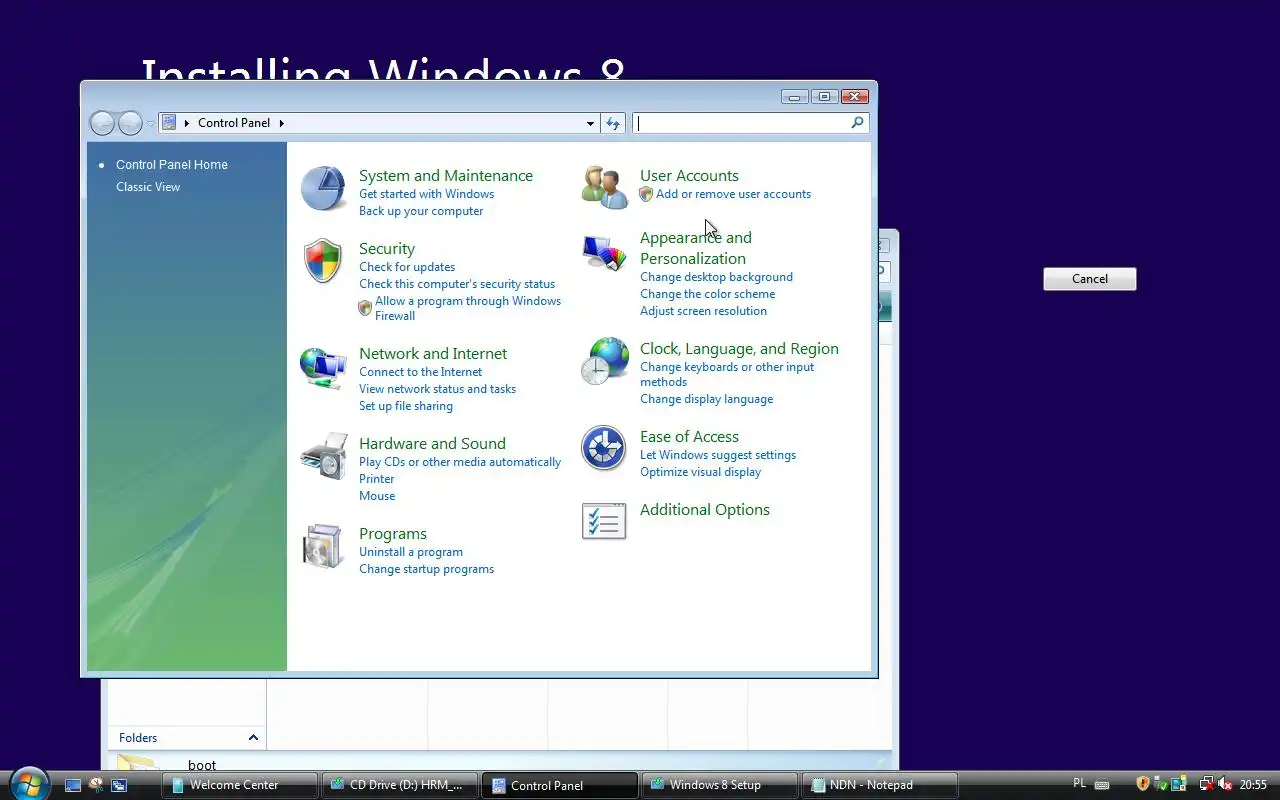Click the Hardware and Sound printer icon

(323, 456)
